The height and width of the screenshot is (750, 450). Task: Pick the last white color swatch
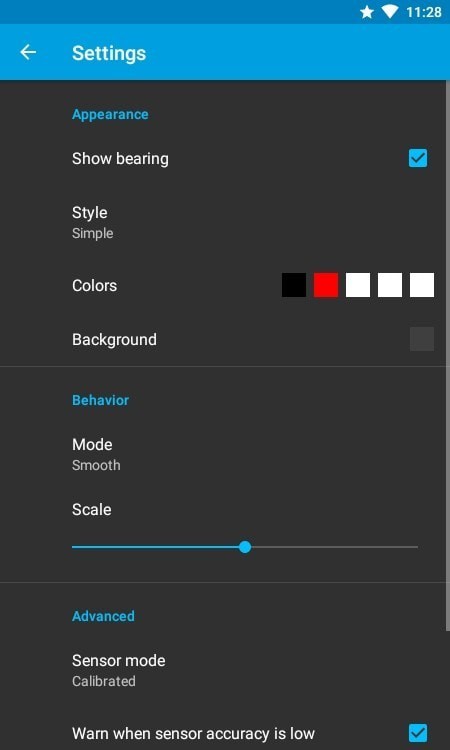pos(422,285)
